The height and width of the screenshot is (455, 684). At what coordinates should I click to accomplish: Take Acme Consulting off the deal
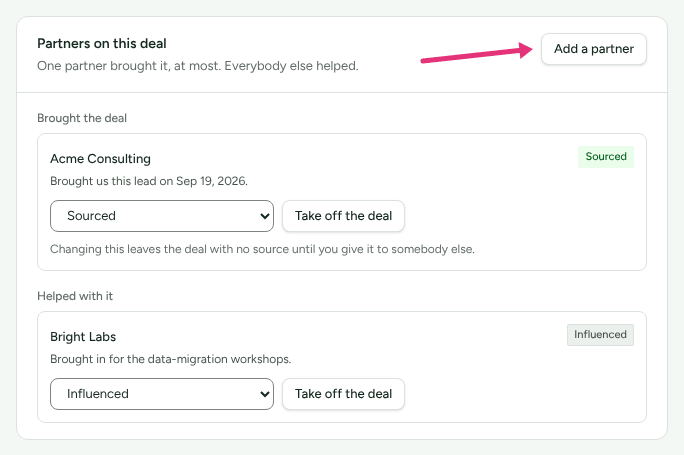343,216
